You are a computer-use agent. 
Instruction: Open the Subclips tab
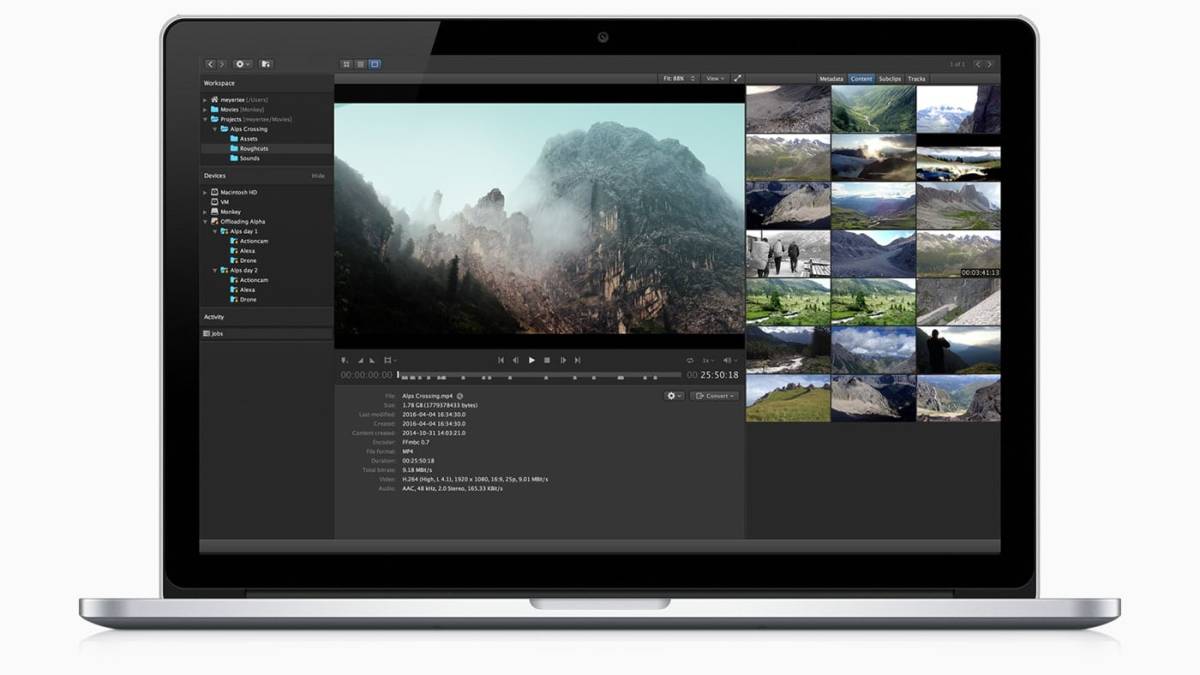[x=888, y=79]
